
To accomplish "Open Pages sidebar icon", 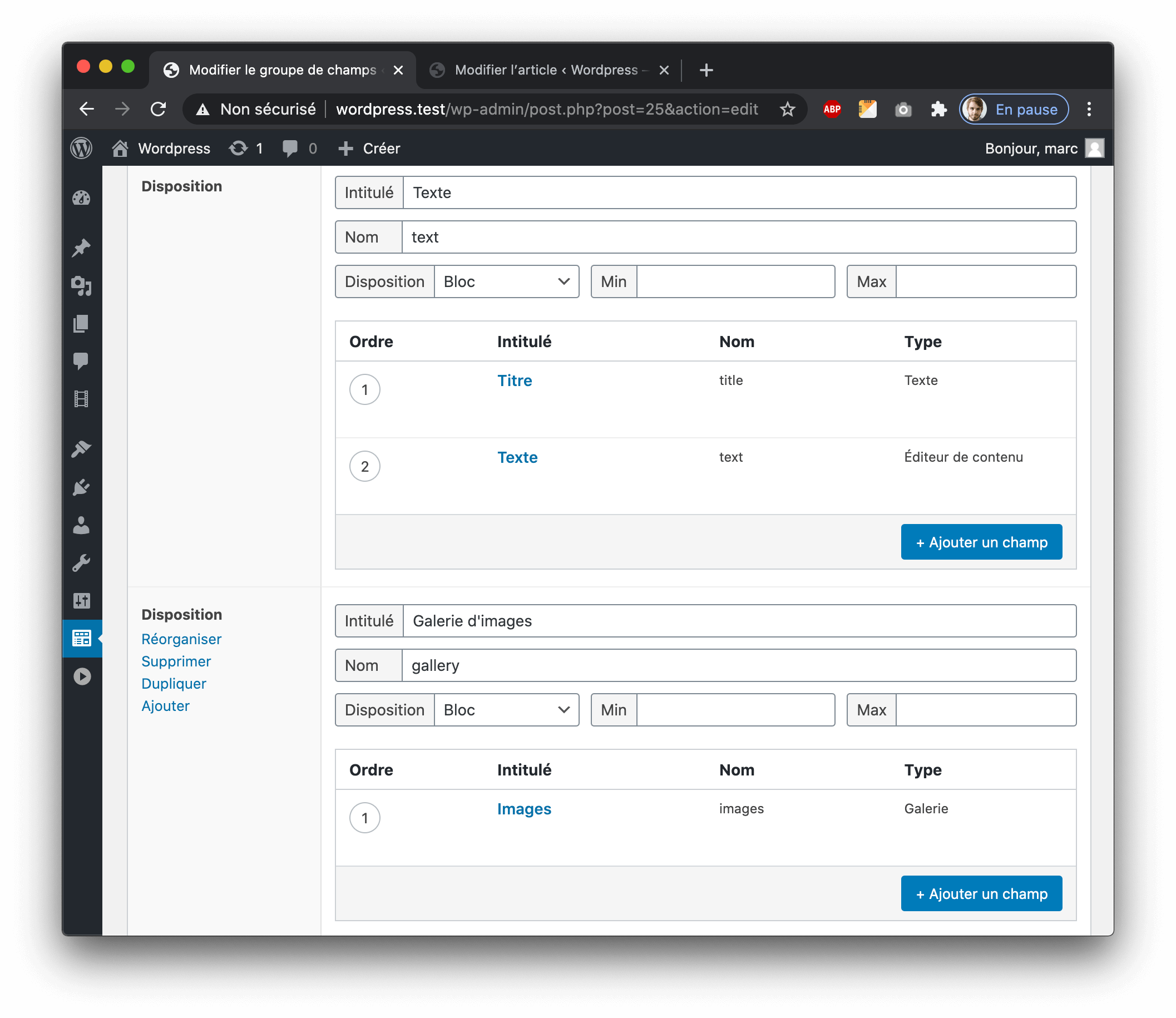I will [x=81, y=324].
